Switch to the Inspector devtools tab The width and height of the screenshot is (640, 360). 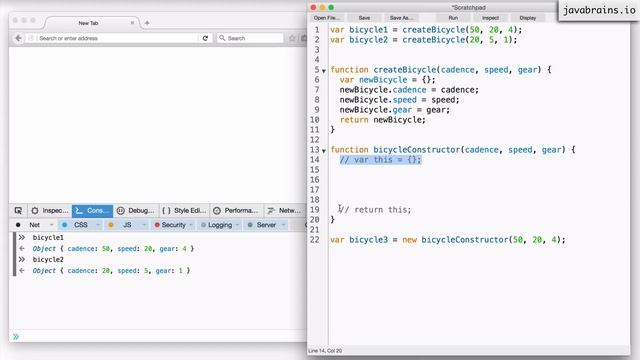tap(50, 211)
